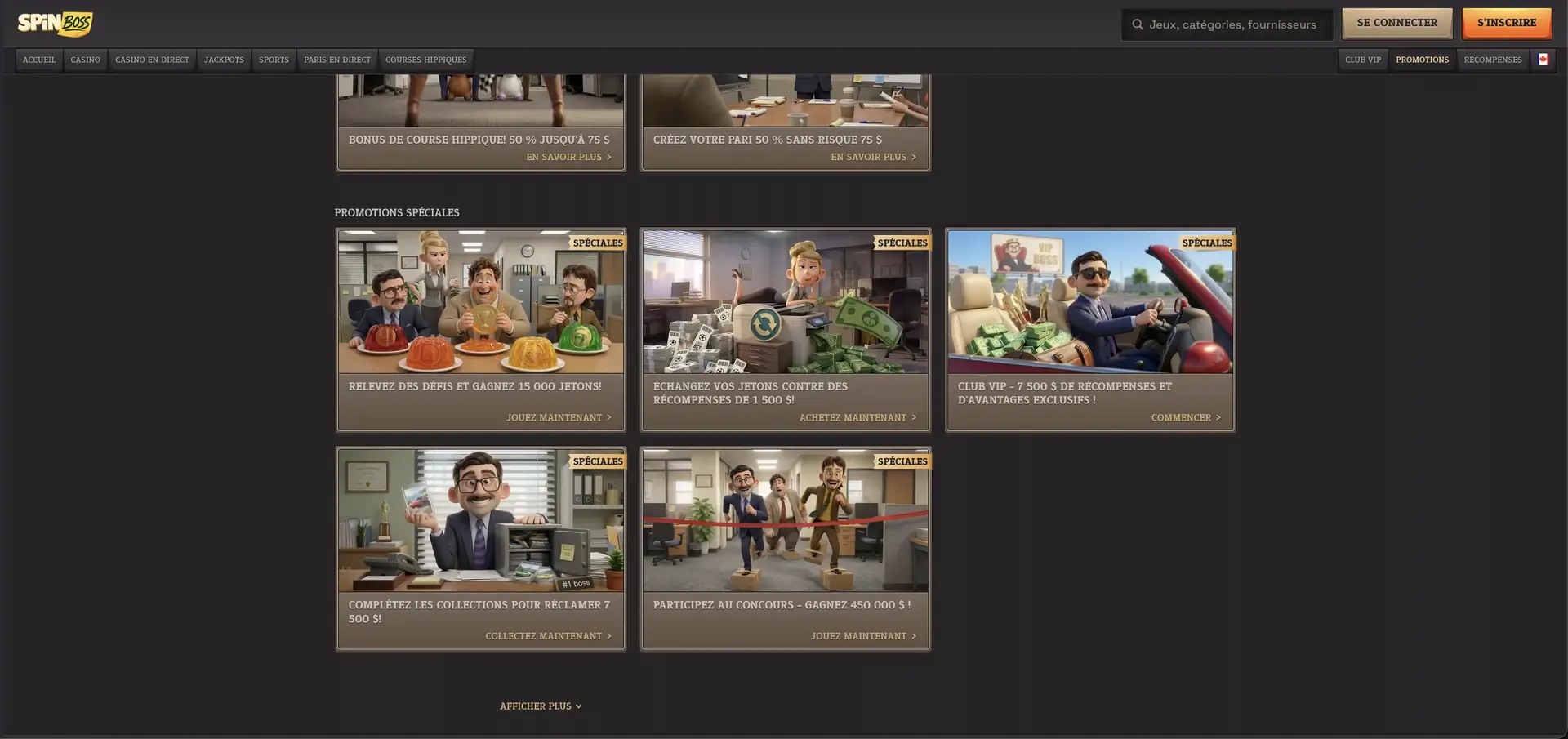Click title Créez votre pari 50 % sans risque

click(767, 140)
